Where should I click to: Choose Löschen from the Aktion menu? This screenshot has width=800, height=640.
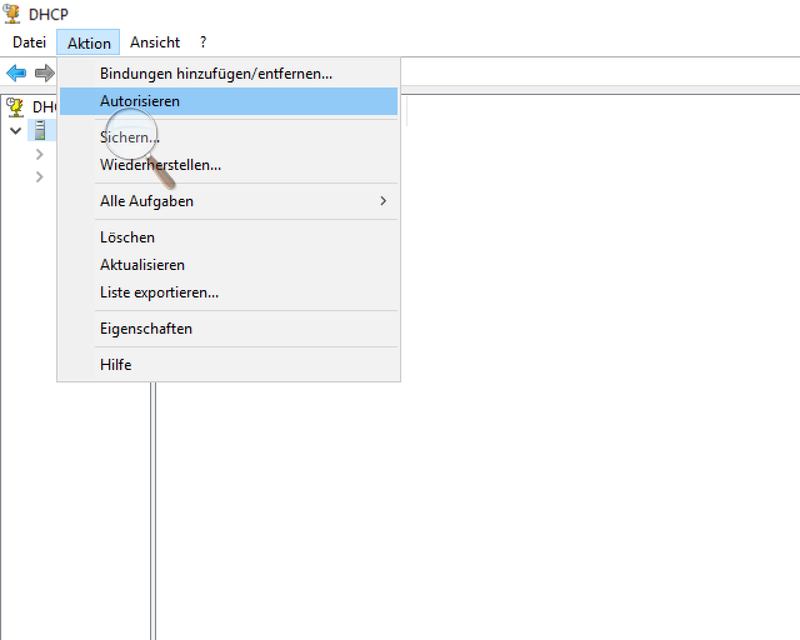tap(229, 237)
